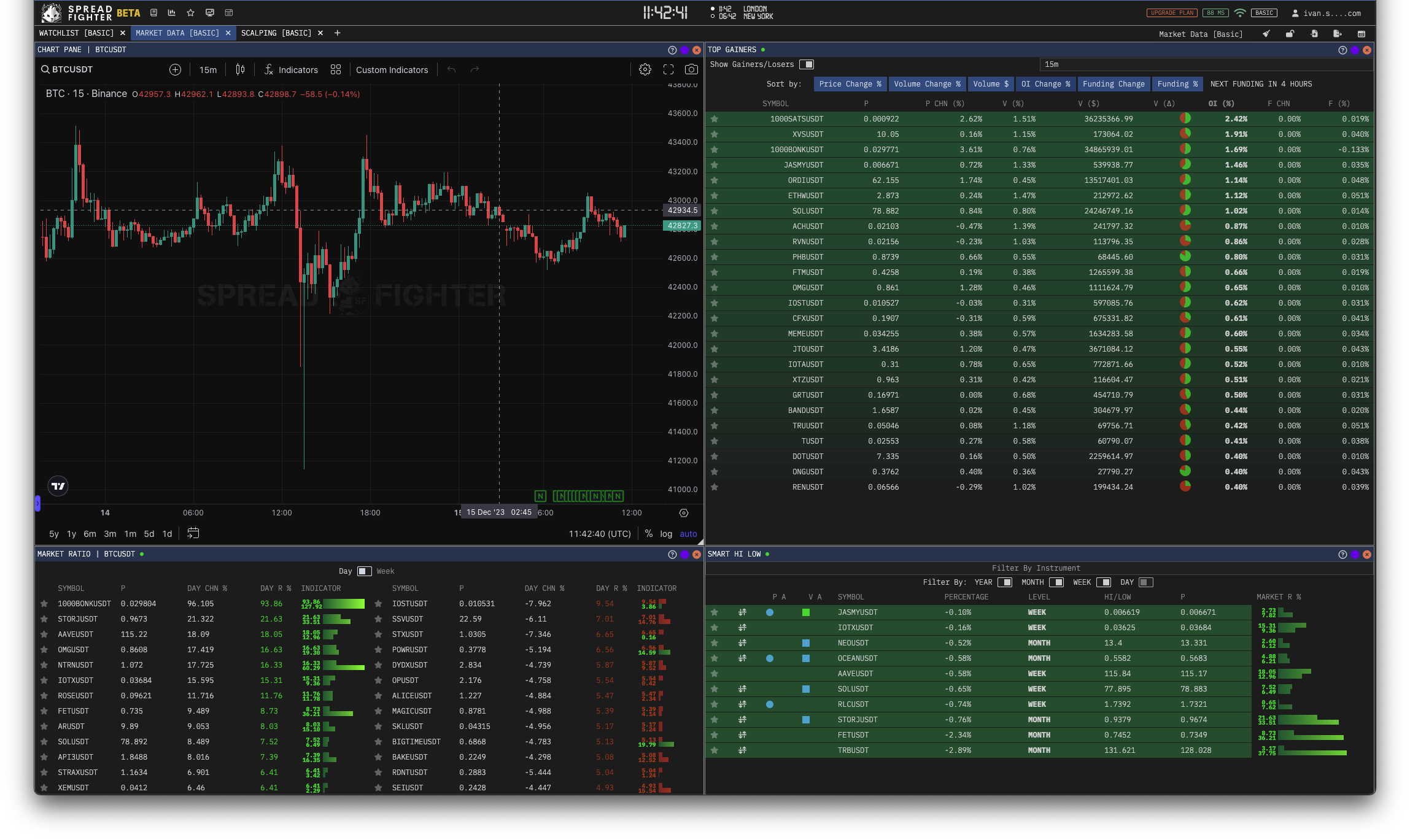
Task: Open time axis settings gear icon
Action: pos(684,513)
